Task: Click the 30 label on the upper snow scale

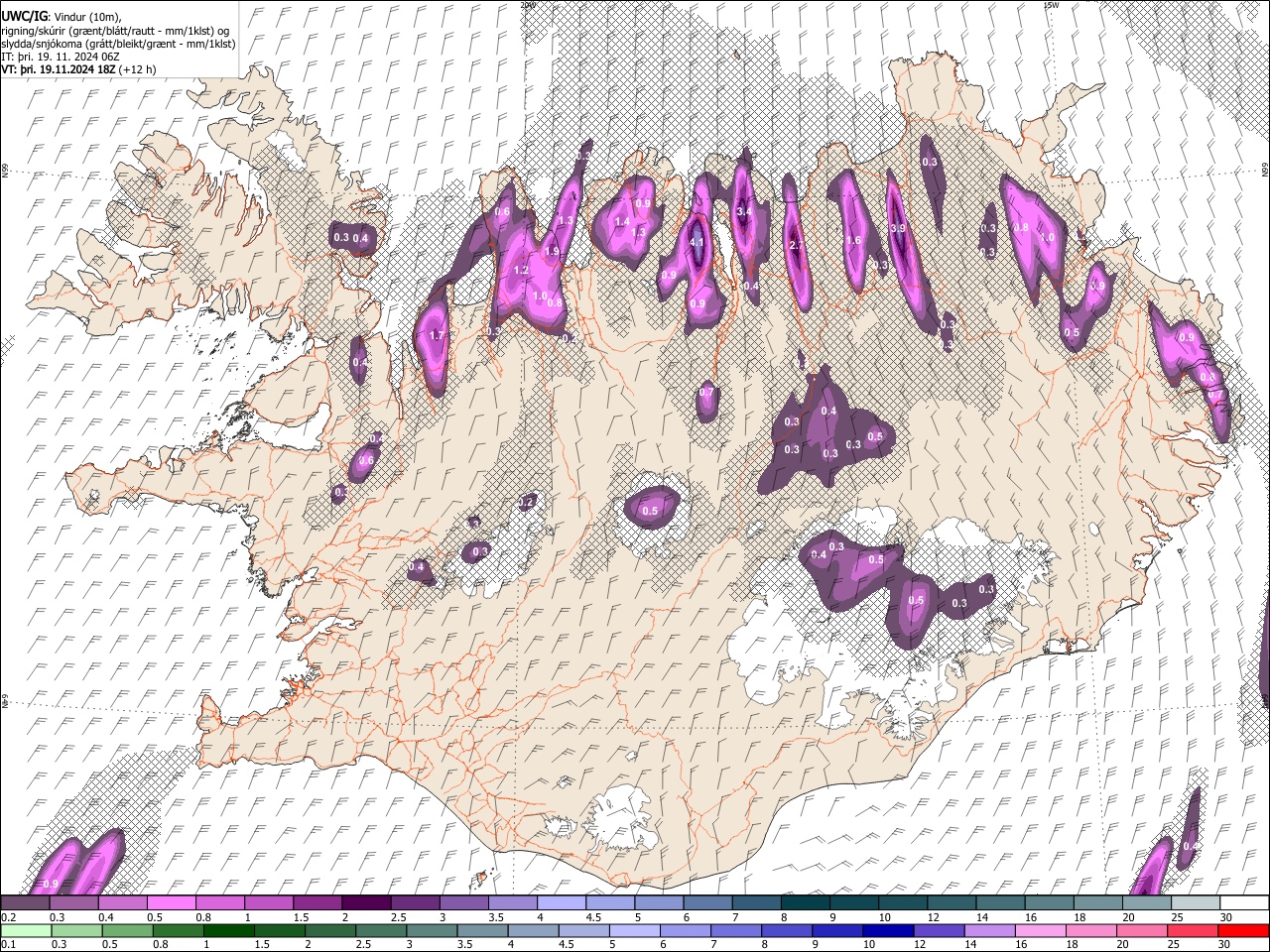Action: click(1227, 917)
